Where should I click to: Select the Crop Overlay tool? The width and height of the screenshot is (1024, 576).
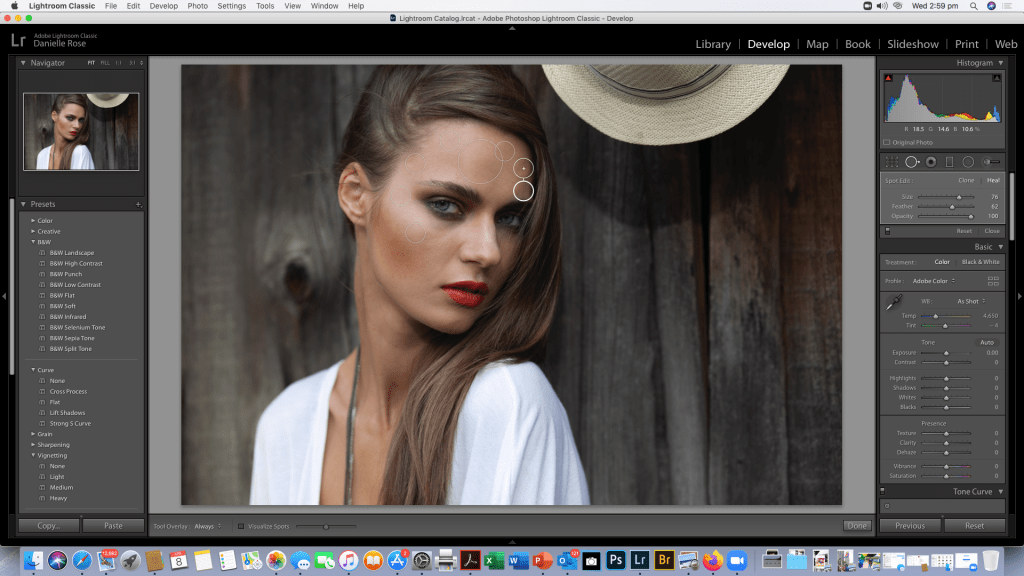(x=891, y=162)
